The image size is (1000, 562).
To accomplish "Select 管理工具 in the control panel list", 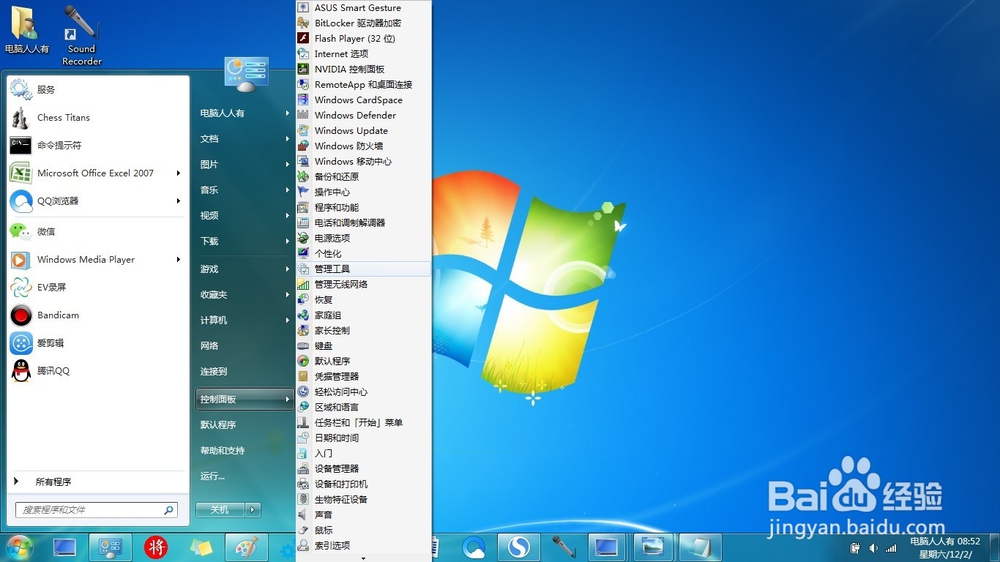I will tap(364, 269).
